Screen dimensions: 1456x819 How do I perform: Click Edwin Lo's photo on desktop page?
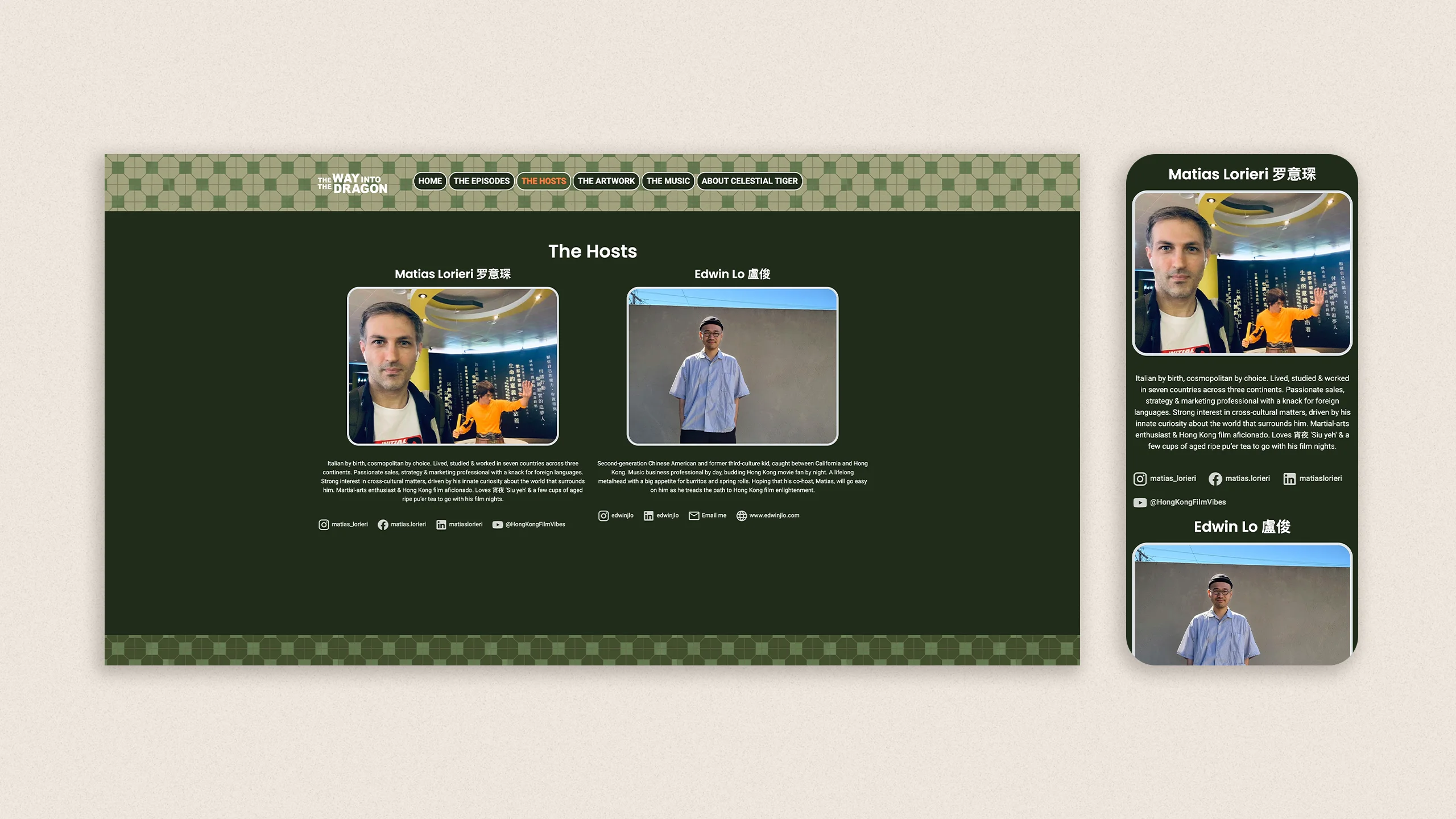coord(732,366)
